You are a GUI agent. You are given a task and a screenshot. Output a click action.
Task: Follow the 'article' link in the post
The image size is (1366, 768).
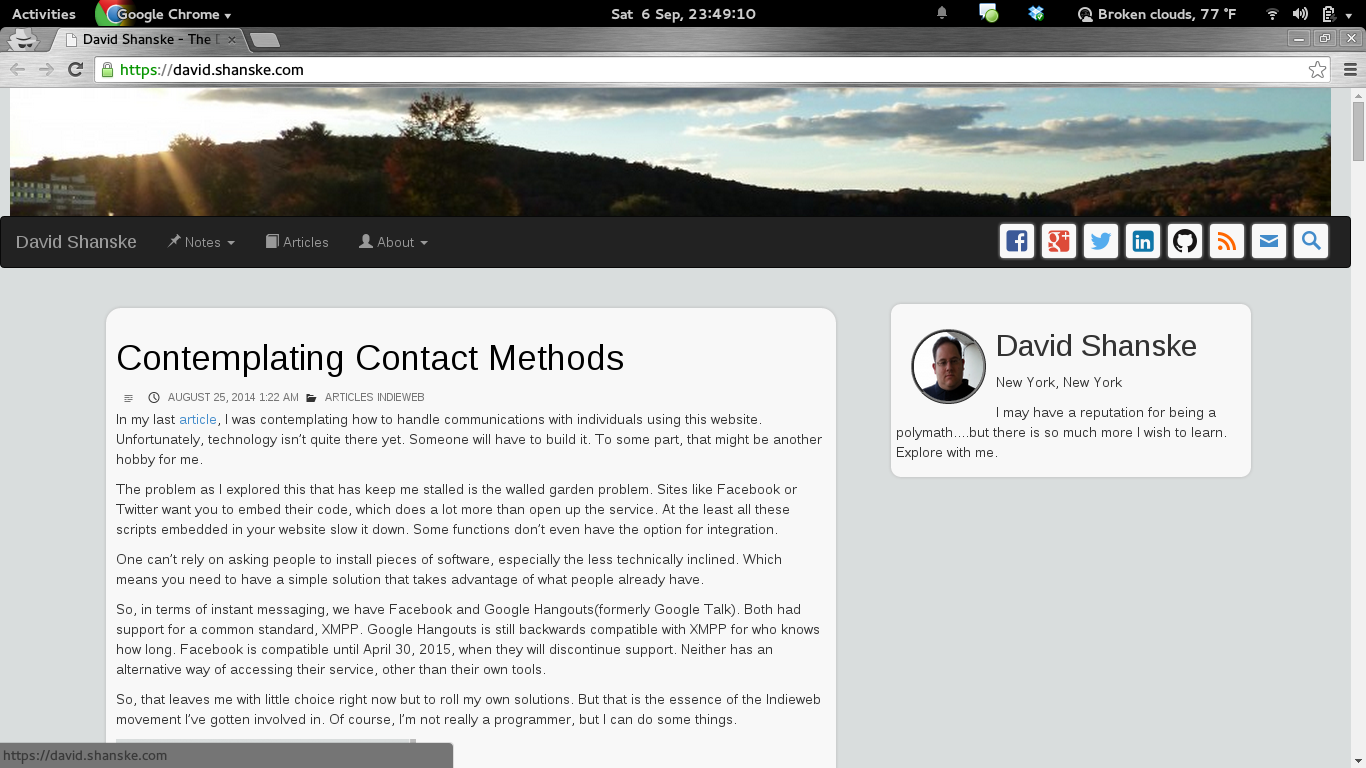198,420
